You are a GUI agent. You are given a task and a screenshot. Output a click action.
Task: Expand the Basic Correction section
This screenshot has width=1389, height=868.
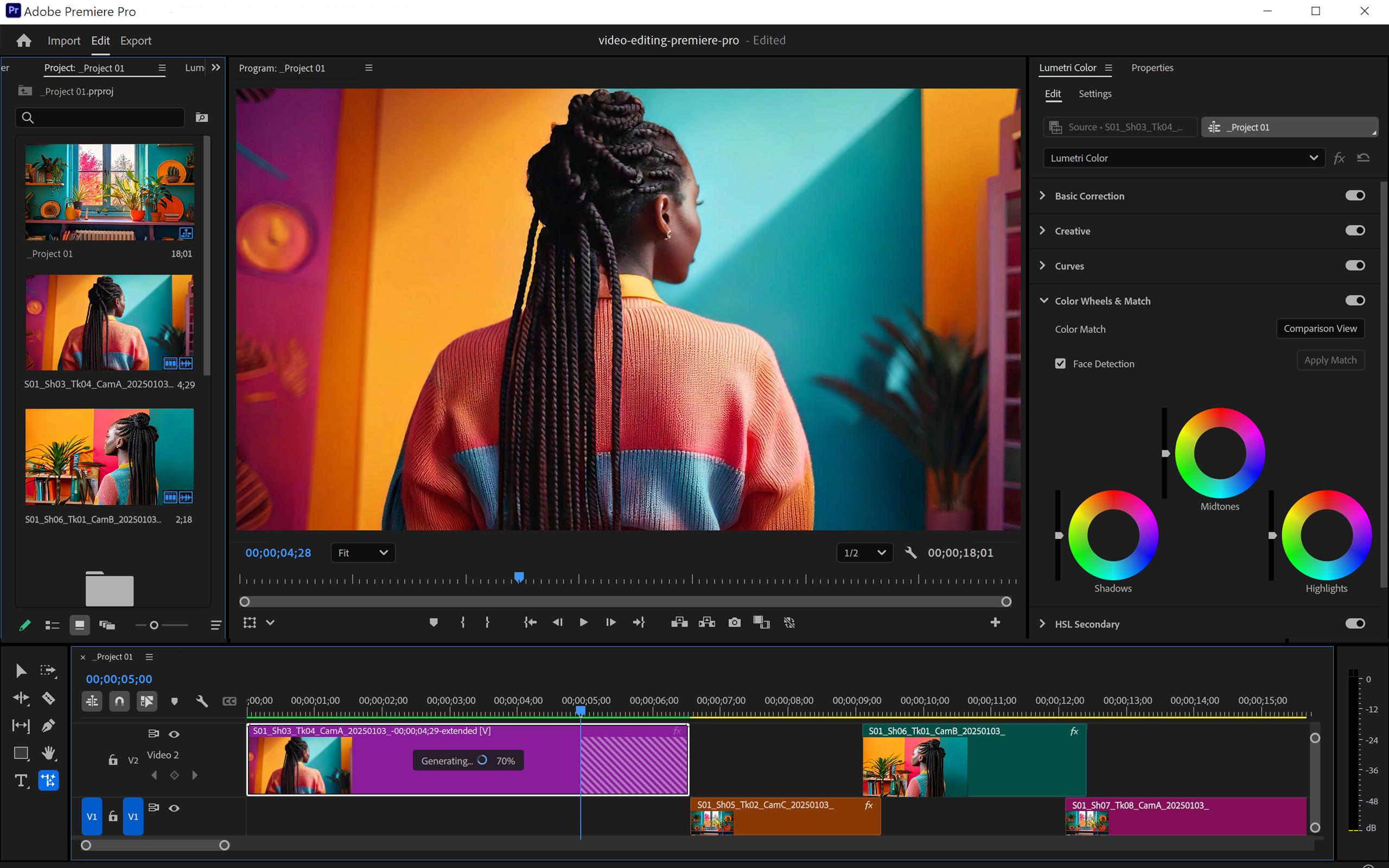1043,196
